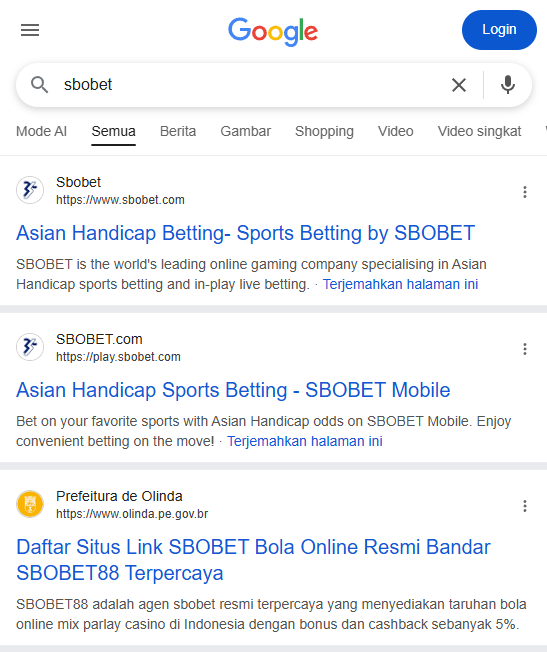Screen dimensions: 547x652
Task: Click Terjemahkan halaman ini under first result
Action: click(x=400, y=284)
